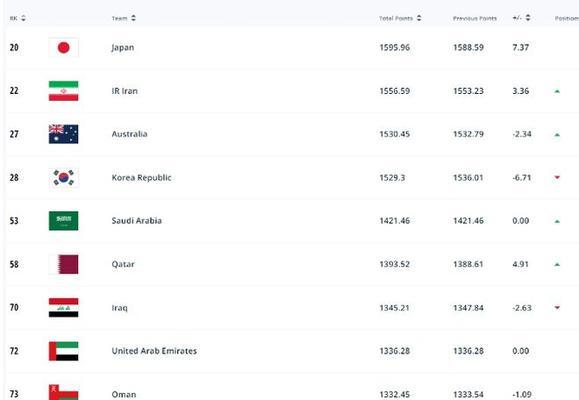This screenshot has width=579, height=400.
Task: Open the Japan team link
Action: 123,48
